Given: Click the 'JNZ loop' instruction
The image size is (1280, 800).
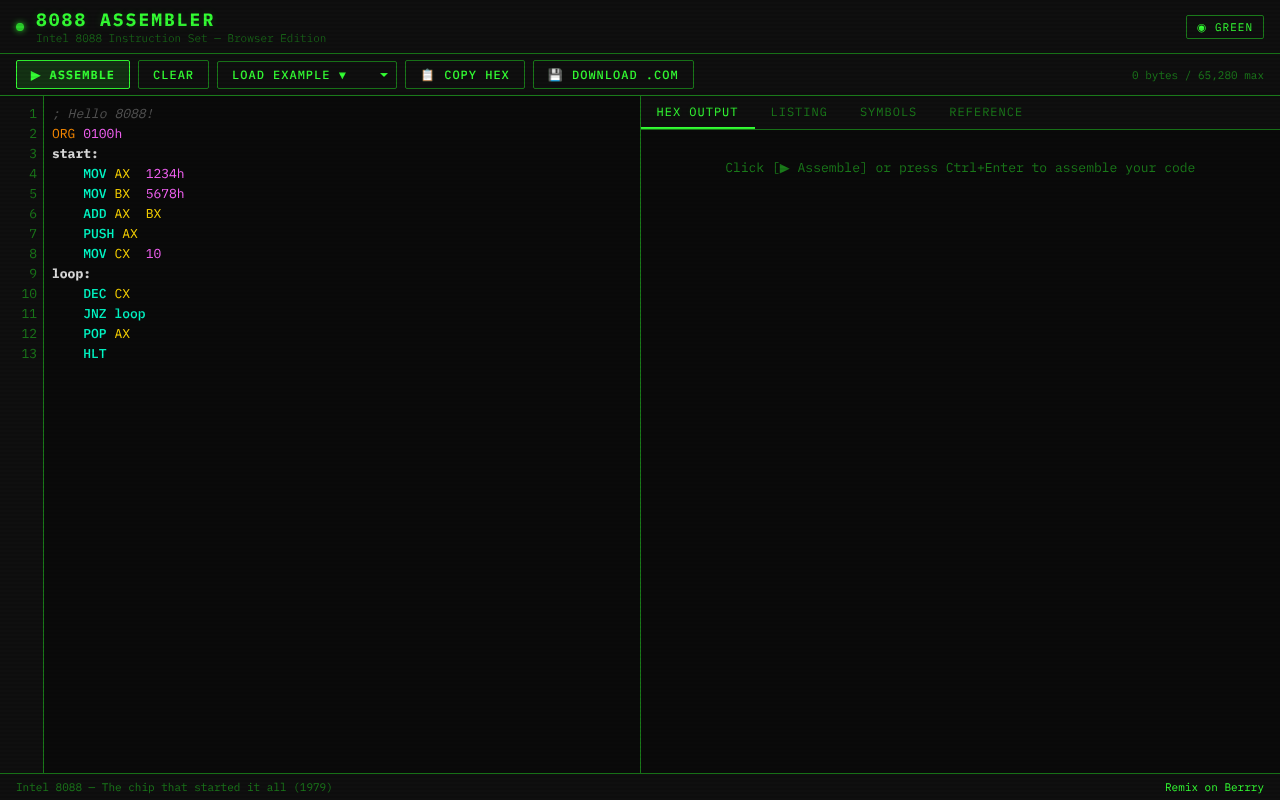Looking at the screenshot, I should point(114,314).
